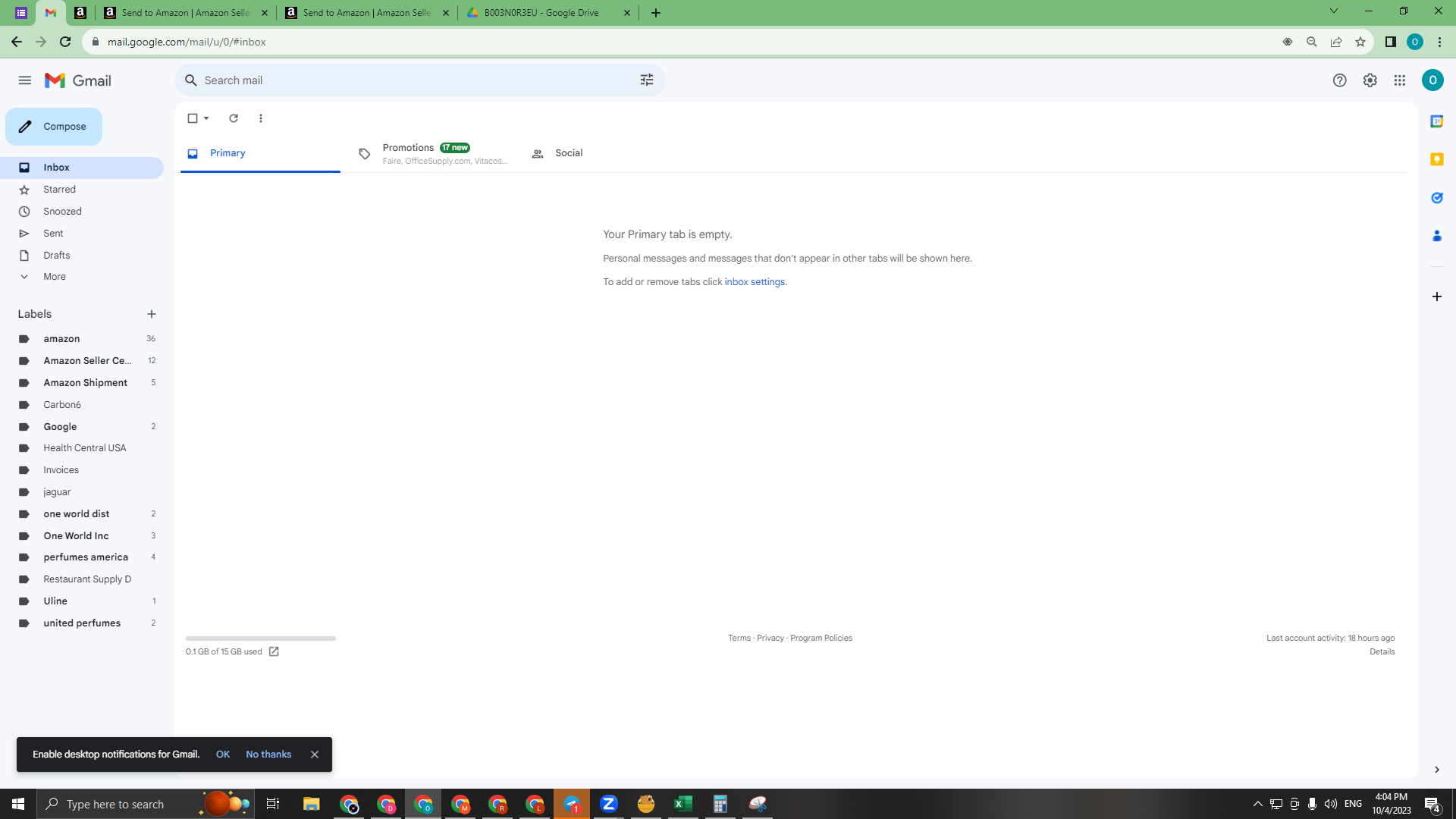The image size is (1456, 819).
Task: Open the Uline label
Action: pos(82,601)
